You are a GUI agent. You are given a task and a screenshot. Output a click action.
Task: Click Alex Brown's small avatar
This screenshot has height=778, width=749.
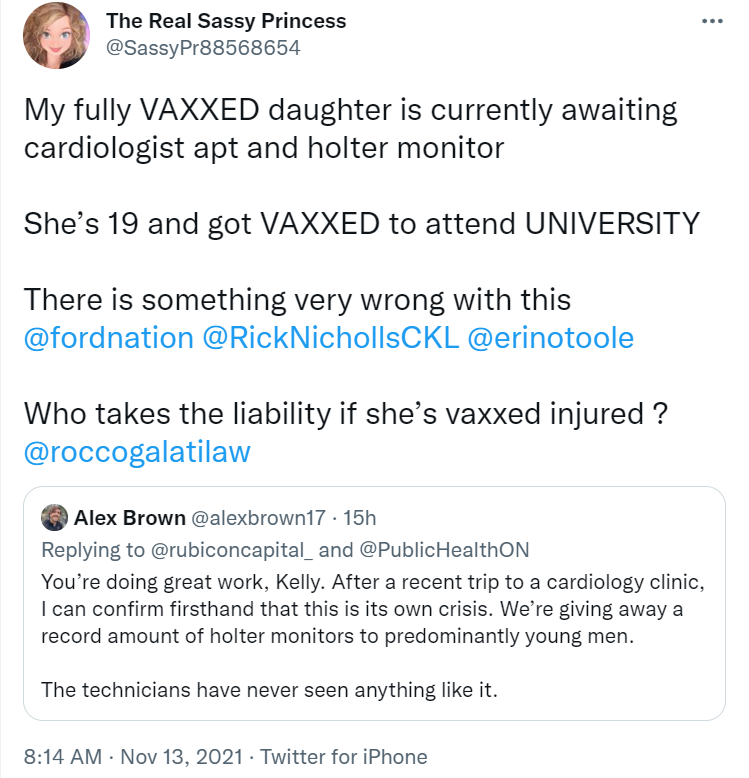tap(54, 518)
